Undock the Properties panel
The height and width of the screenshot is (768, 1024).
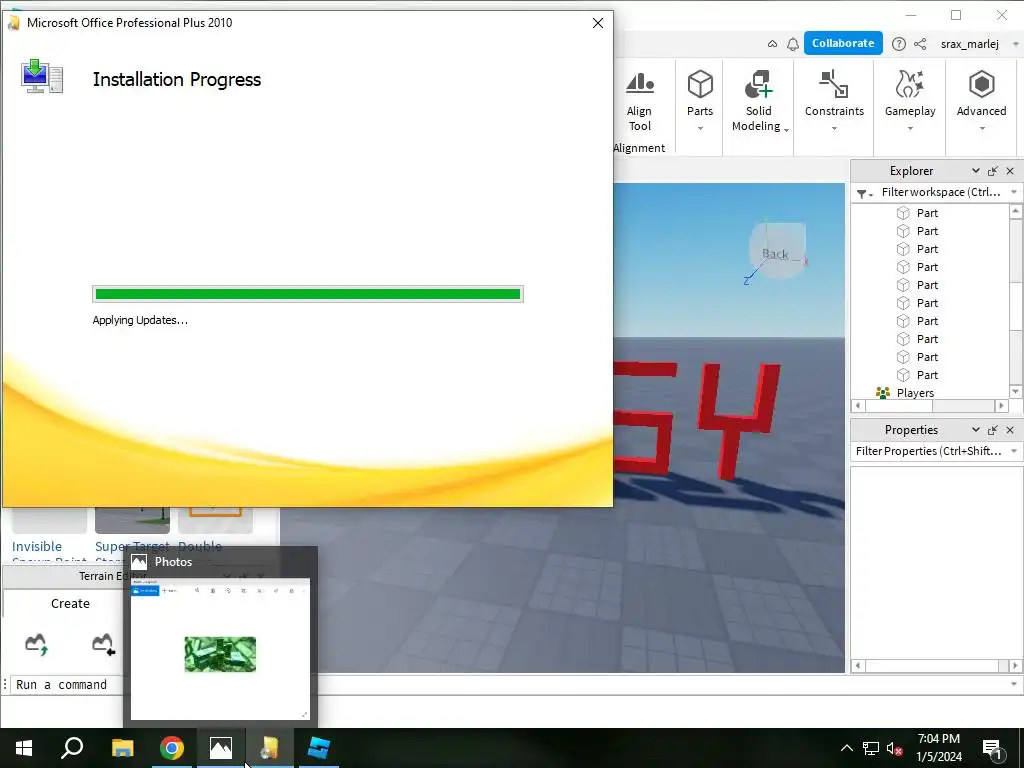[x=993, y=430]
